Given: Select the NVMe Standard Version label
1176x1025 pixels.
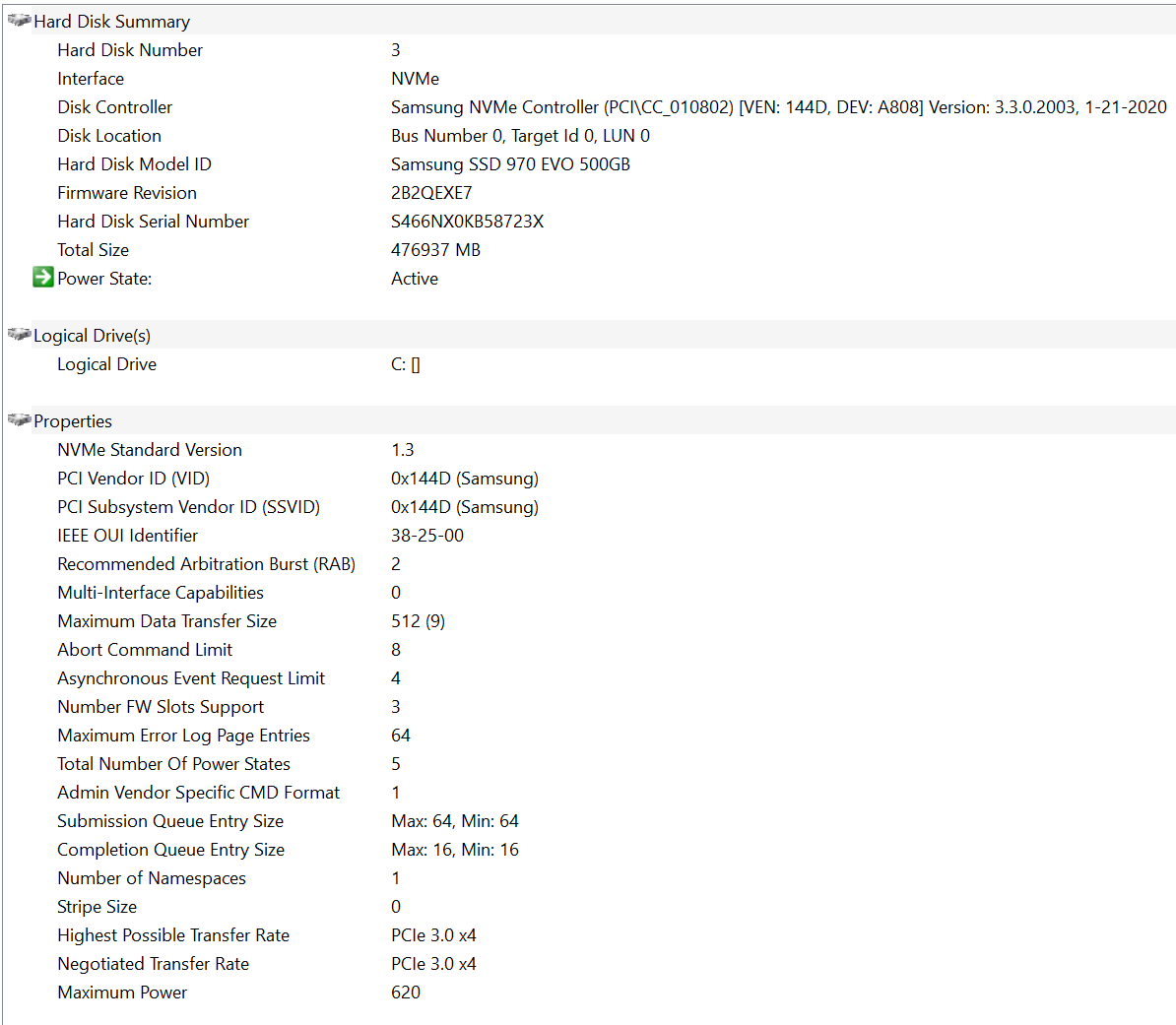Looking at the screenshot, I should click(x=150, y=450).
